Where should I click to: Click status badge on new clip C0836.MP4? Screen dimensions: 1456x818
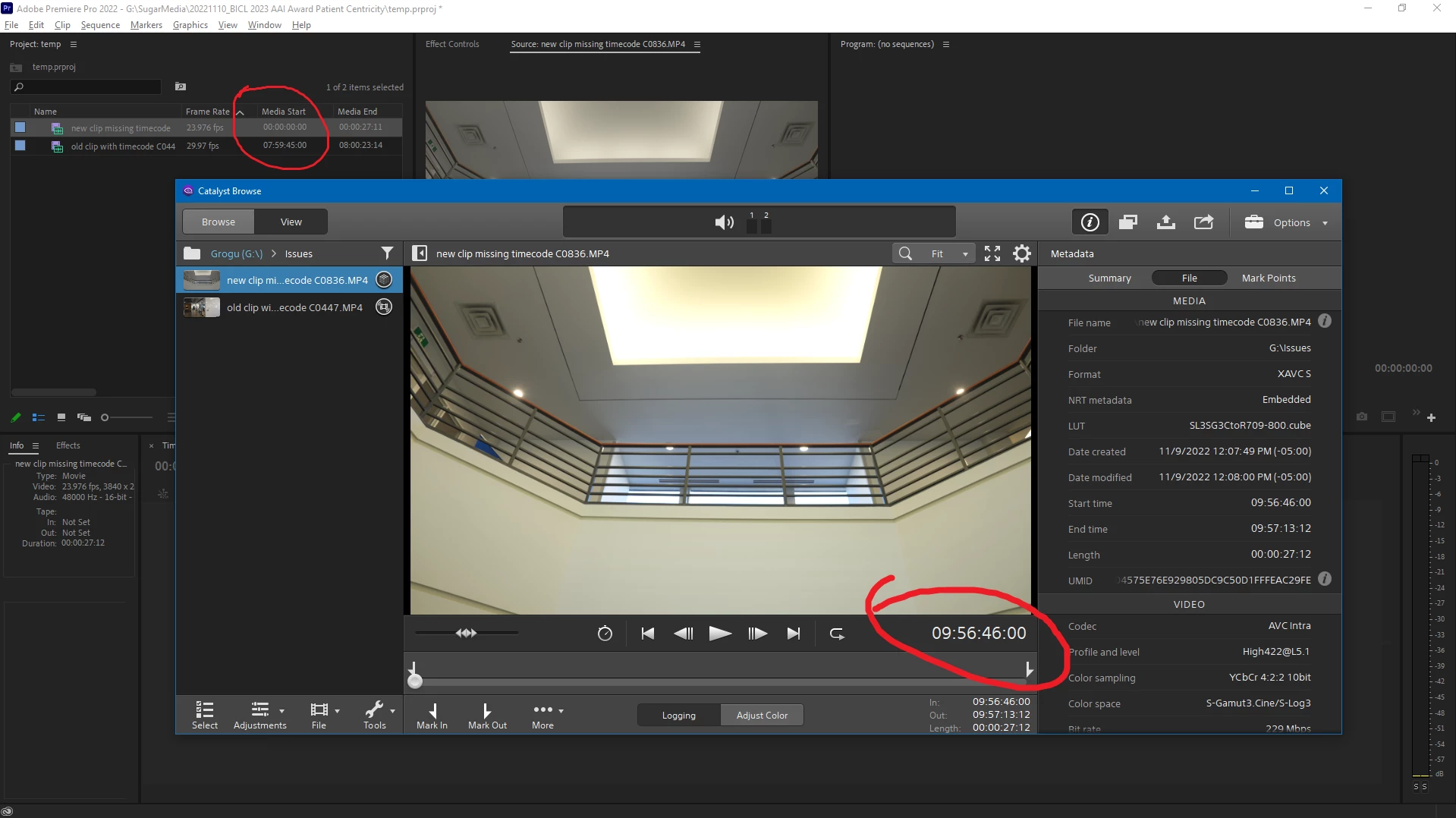[385, 280]
